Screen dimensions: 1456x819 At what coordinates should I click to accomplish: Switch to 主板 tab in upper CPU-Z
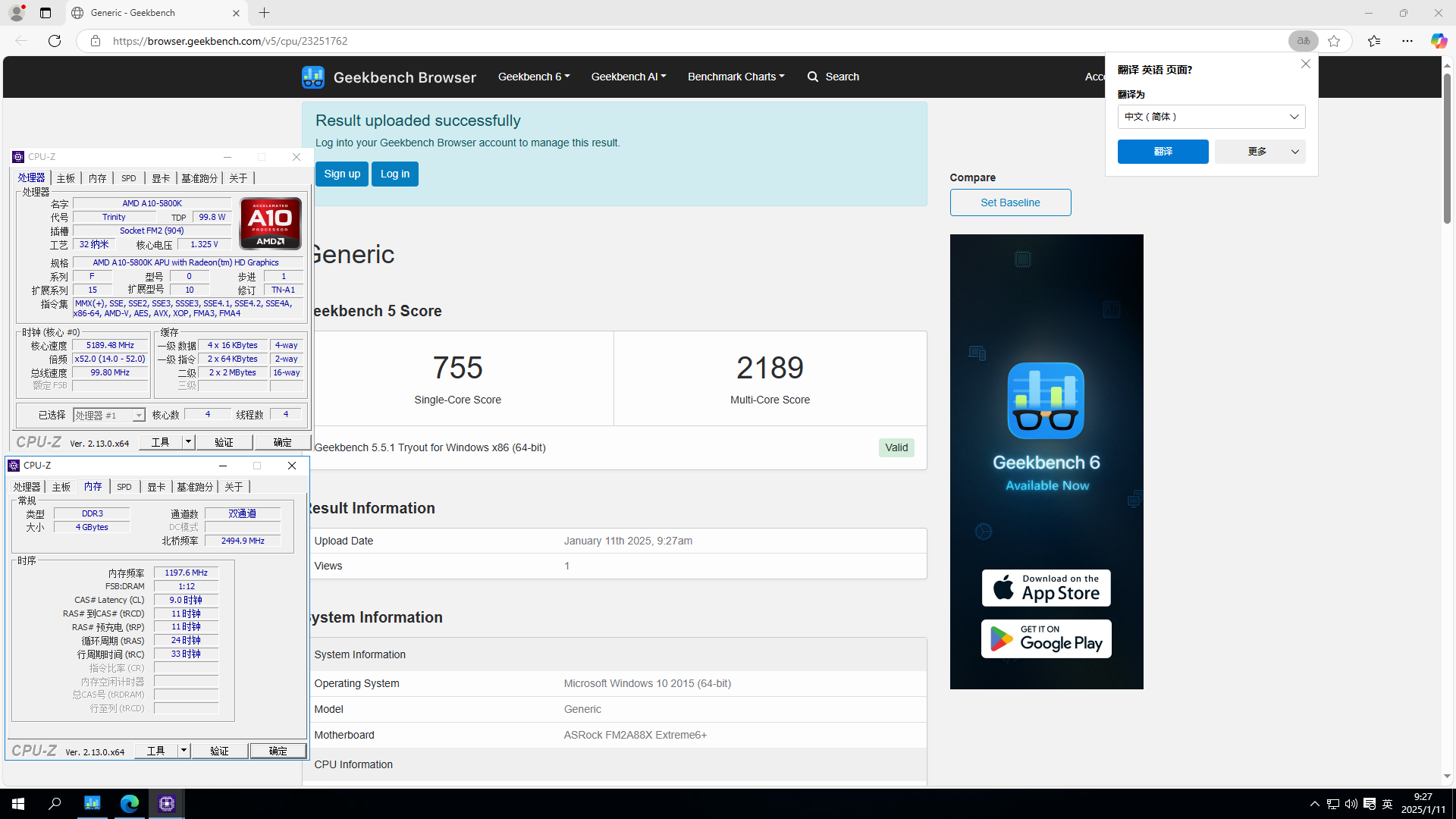point(66,178)
